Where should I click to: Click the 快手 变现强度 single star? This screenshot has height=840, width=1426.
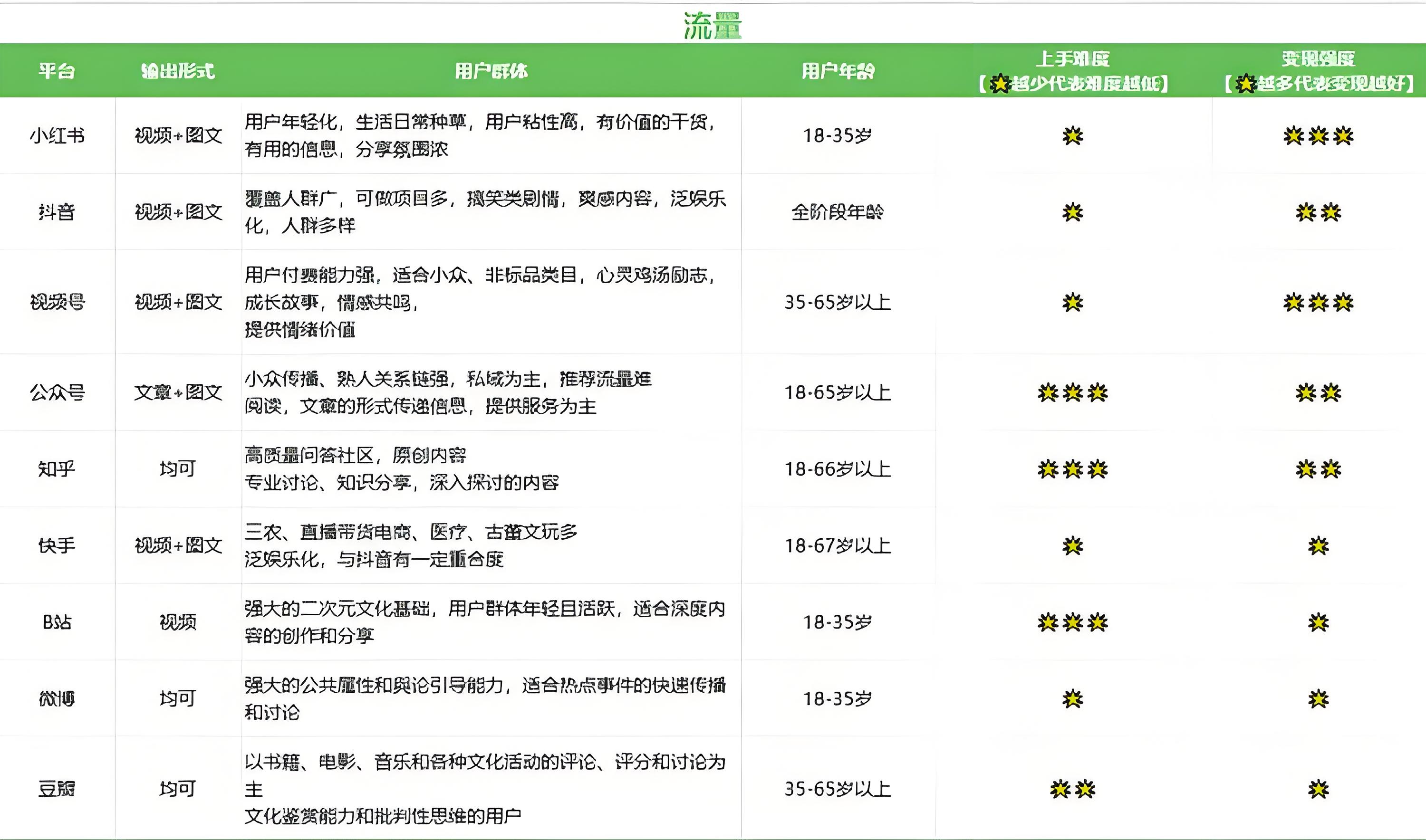[x=1319, y=545]
